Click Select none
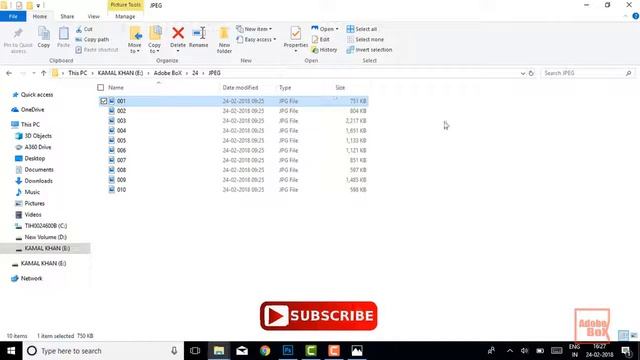This screenshot has width=640, height=360. click(365, 40)
